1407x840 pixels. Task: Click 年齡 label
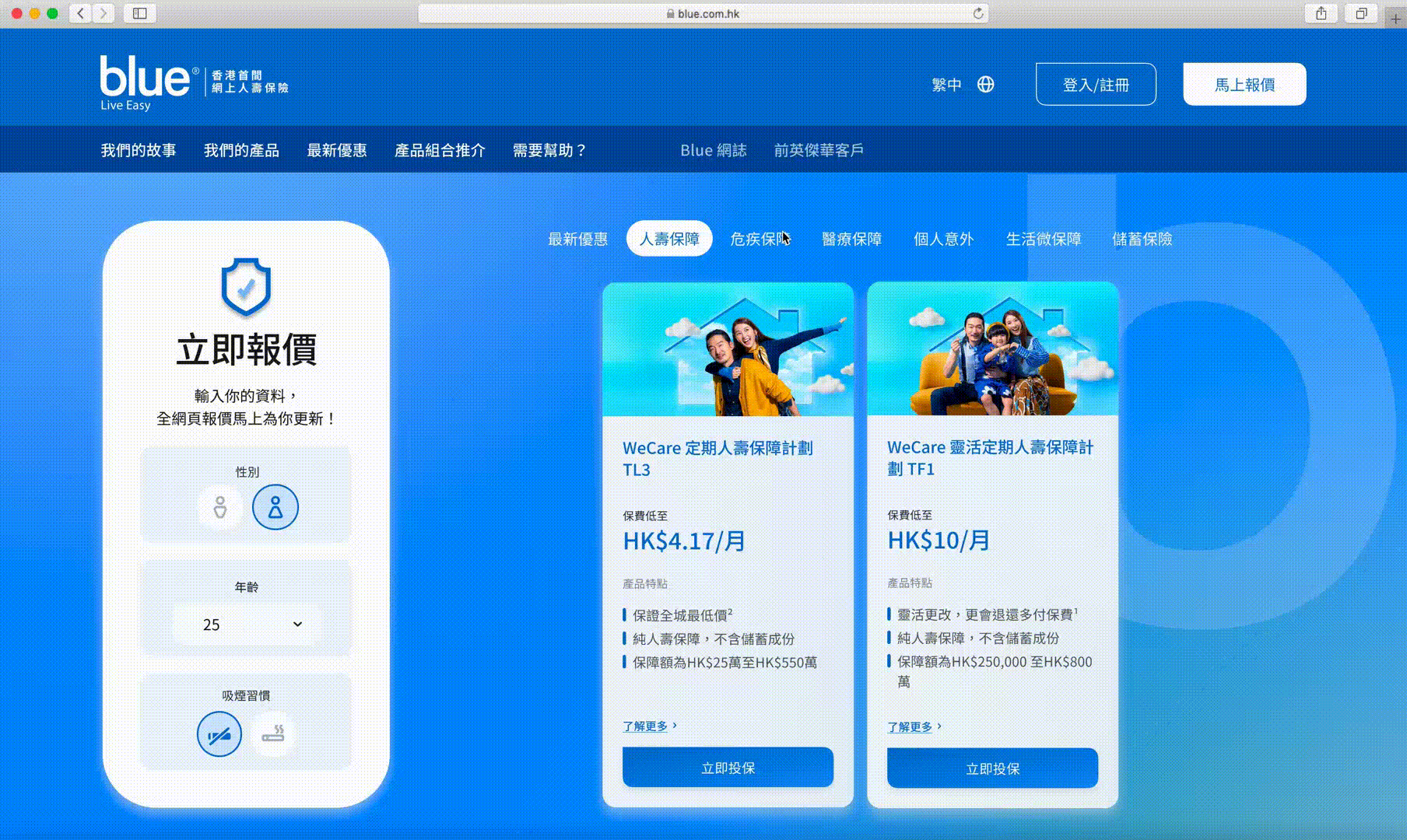(247, 586)
